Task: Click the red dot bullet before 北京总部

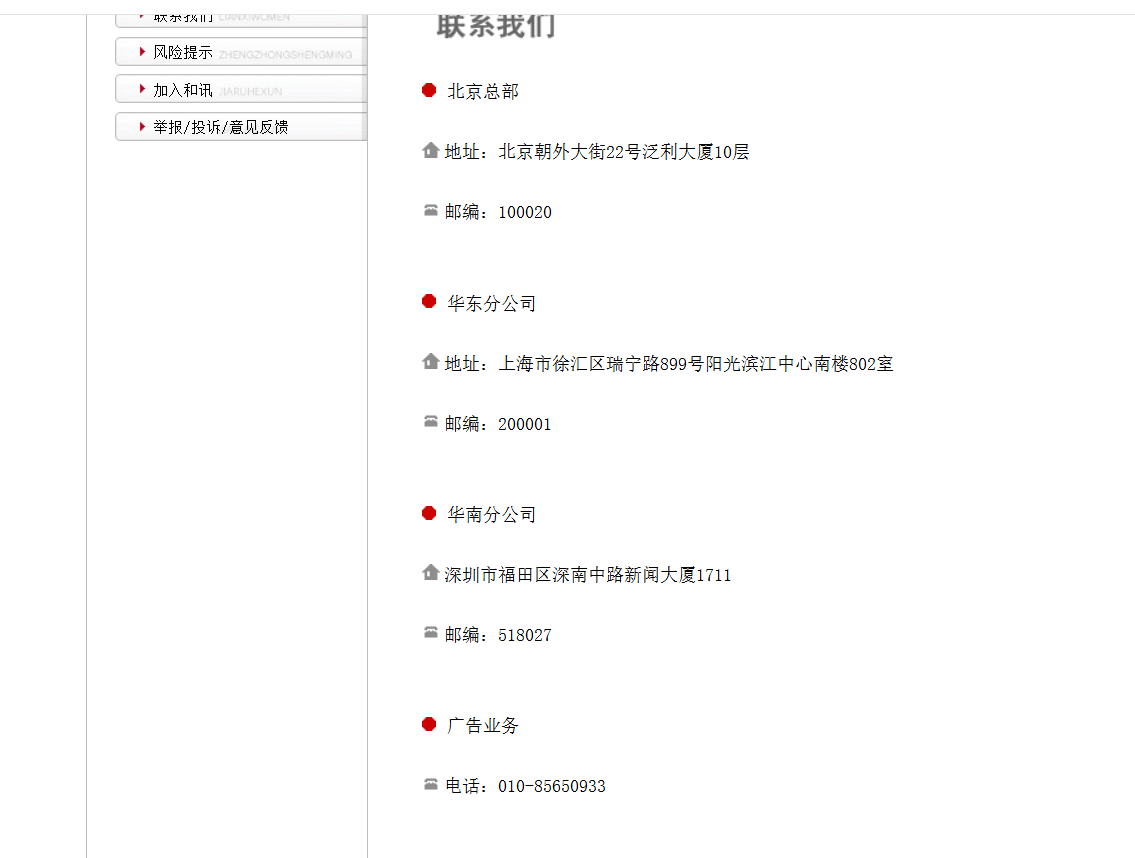Action: (429, 90)
